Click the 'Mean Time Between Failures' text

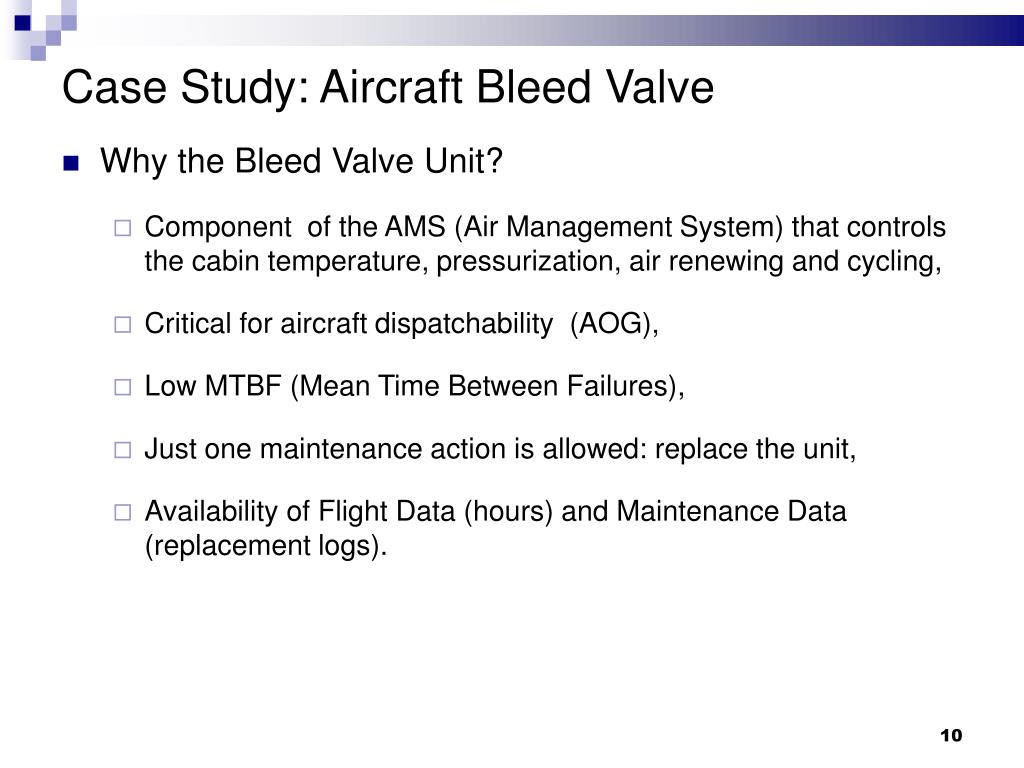486,386
